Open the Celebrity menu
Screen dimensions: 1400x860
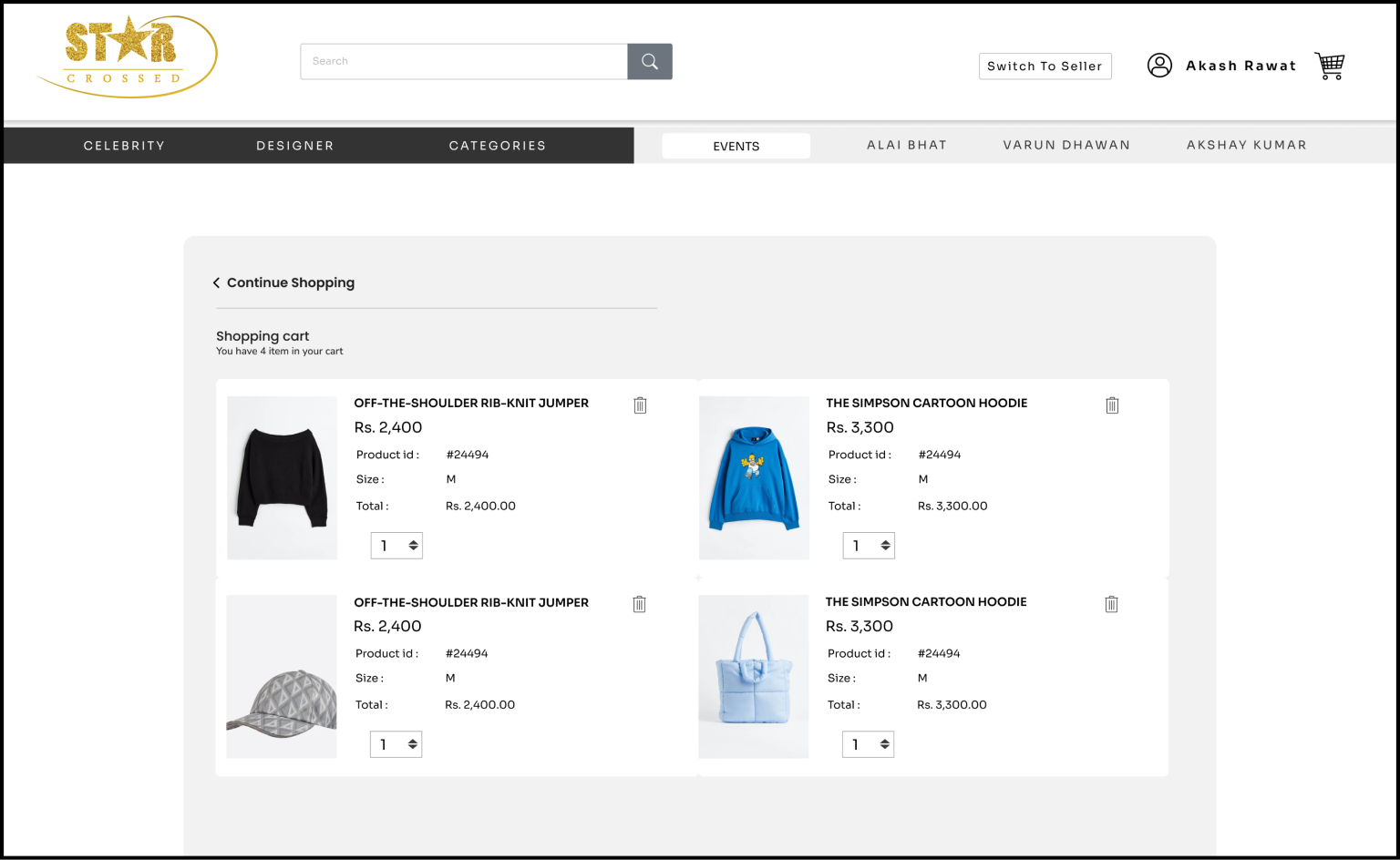click(124, 146)
